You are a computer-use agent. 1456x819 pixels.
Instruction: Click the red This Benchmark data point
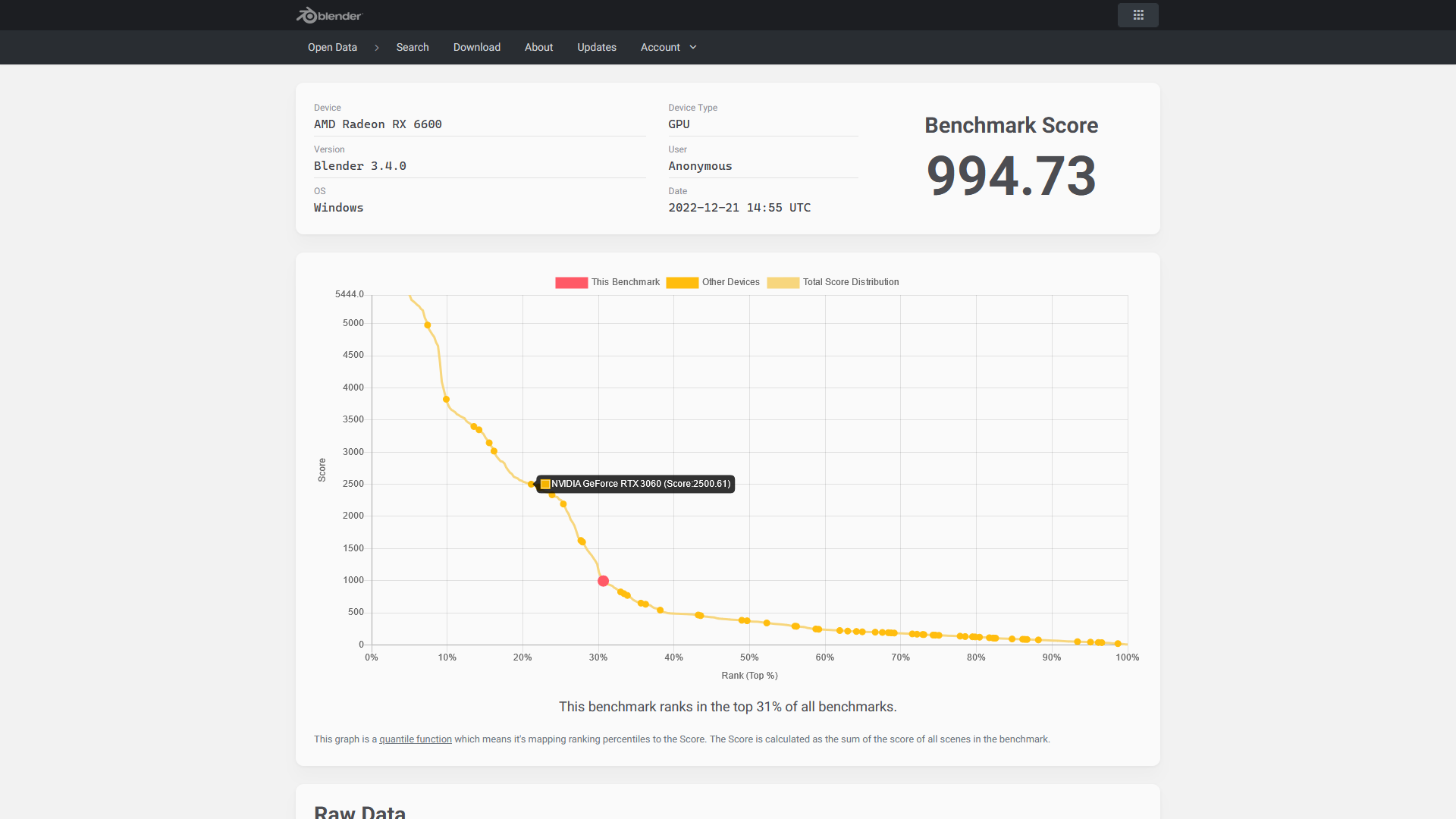(603, 581)
